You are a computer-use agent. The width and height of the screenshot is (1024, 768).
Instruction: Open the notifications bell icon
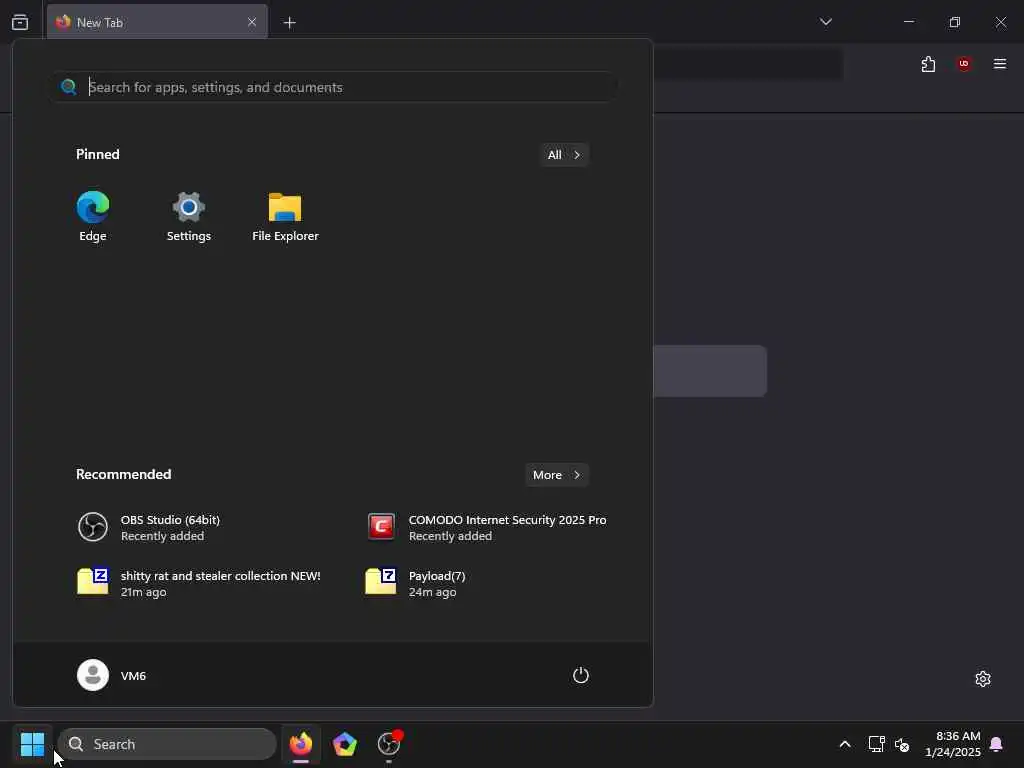tap(997, 744)
